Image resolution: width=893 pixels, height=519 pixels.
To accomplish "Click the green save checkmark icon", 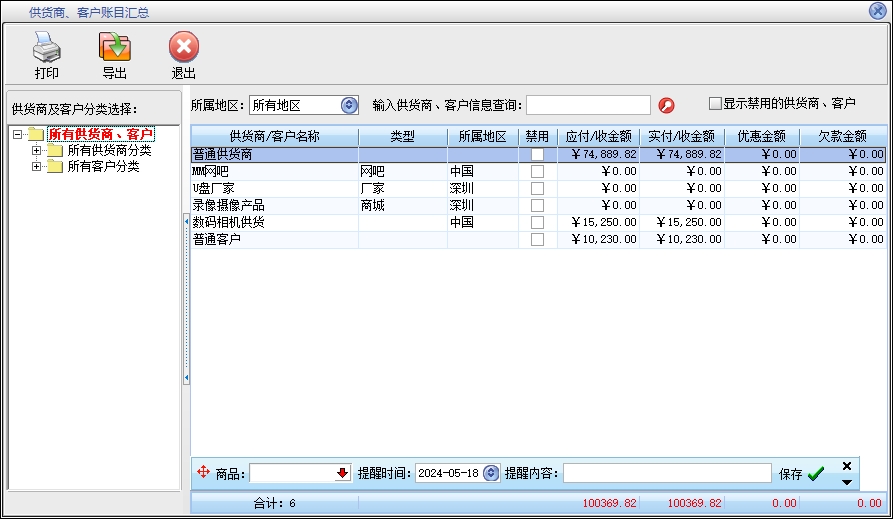I will pos(816,474).
